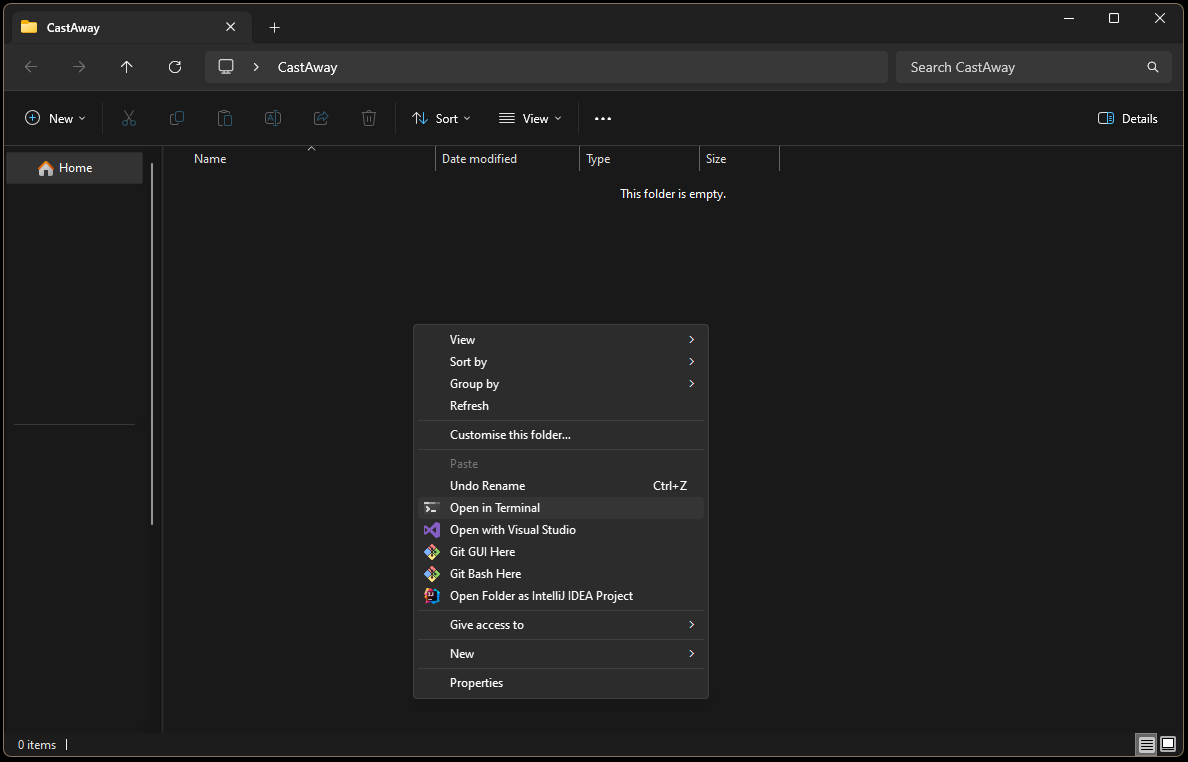Click the three-dot See more toolbar icon
1188x762 pixels.
tap(602, 118)
